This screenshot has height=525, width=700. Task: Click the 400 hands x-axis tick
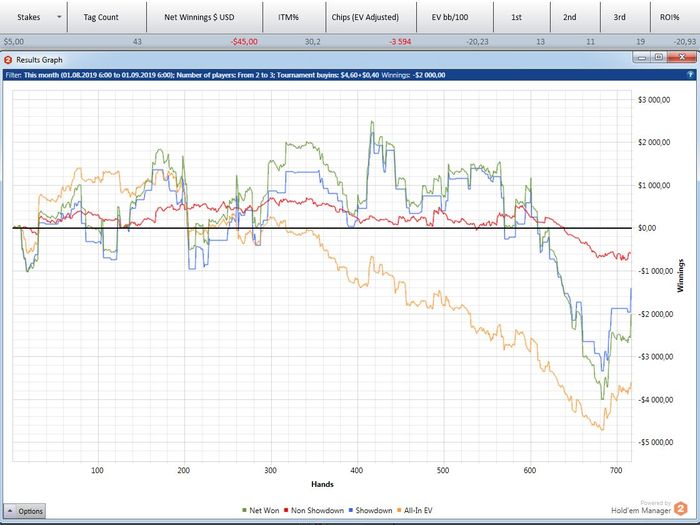click(x=357, y=471)
